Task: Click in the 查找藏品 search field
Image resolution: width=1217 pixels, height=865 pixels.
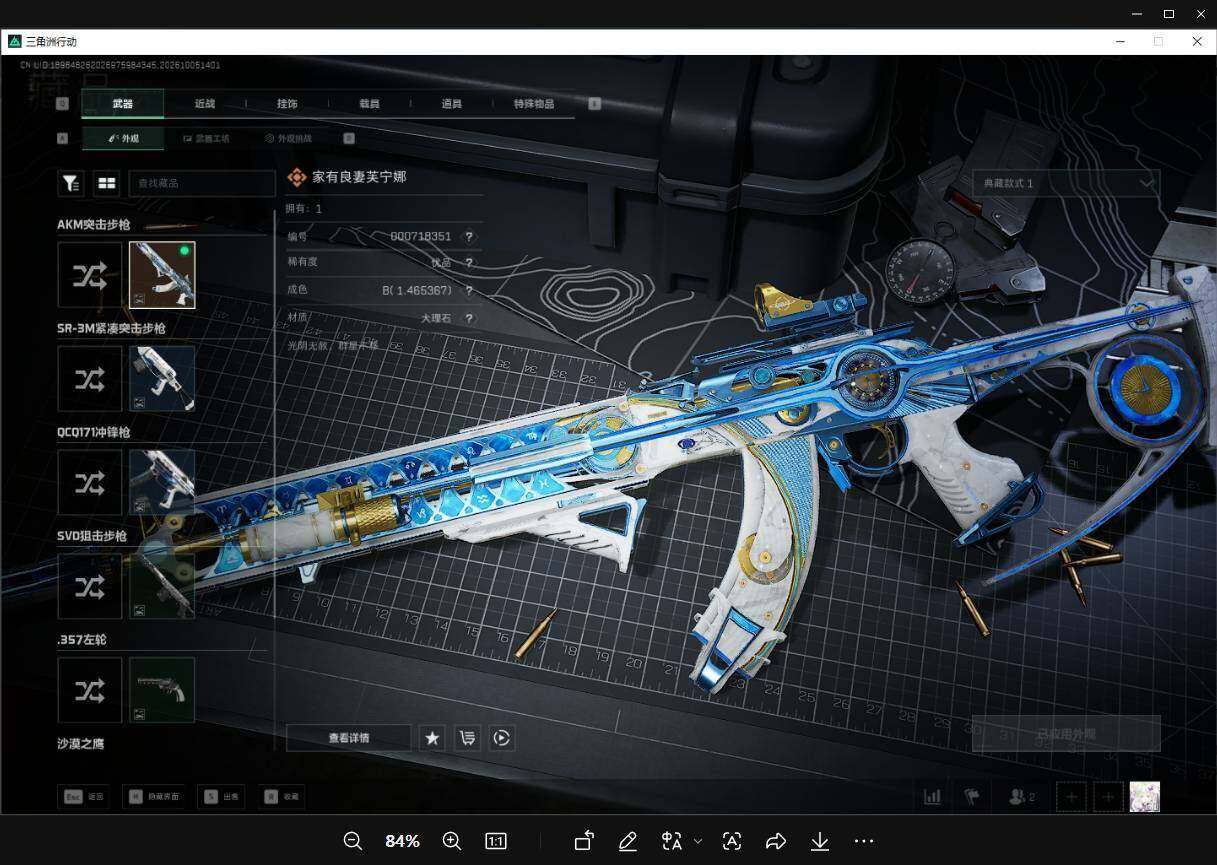Action: coord(202,183)
